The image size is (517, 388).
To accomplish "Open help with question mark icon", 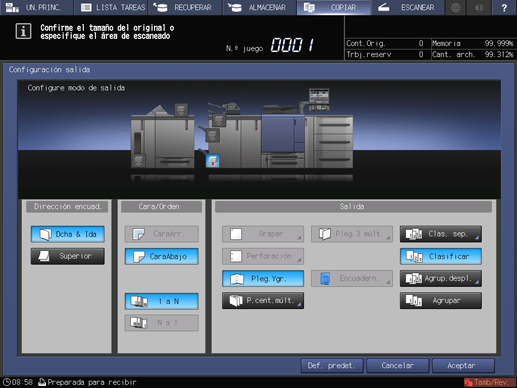I will click(504, 7).
